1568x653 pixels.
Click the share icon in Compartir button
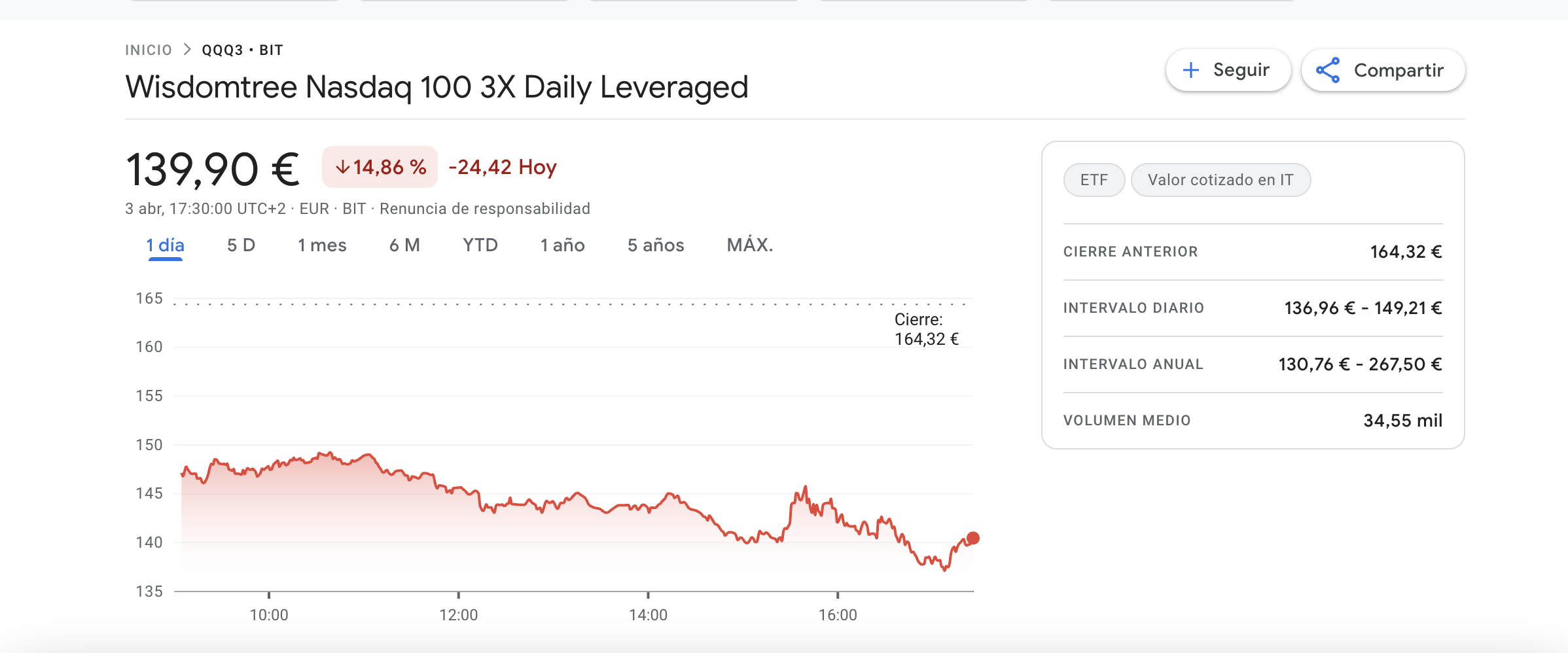(1328, 70)
